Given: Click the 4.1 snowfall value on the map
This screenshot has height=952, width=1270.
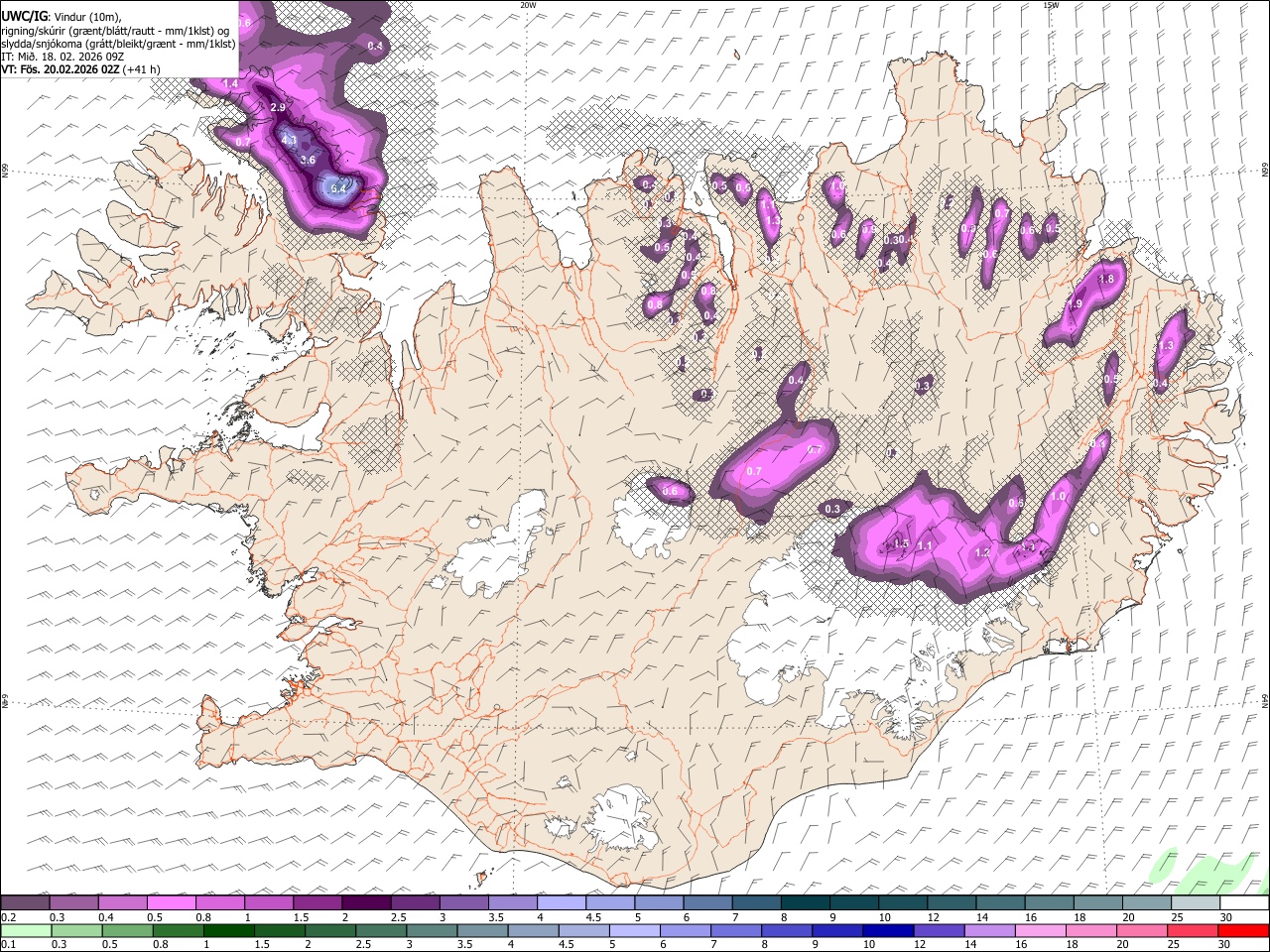Looking at the screenshot, I should tap(290, 141).
